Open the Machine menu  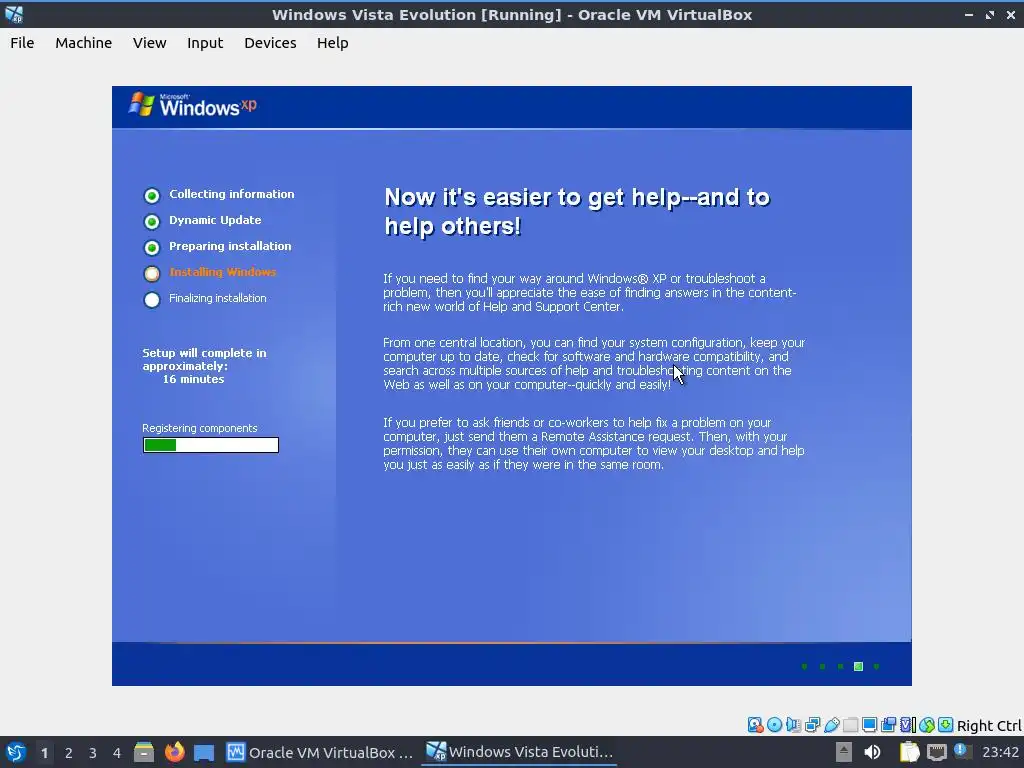click(x=84, y=43)
